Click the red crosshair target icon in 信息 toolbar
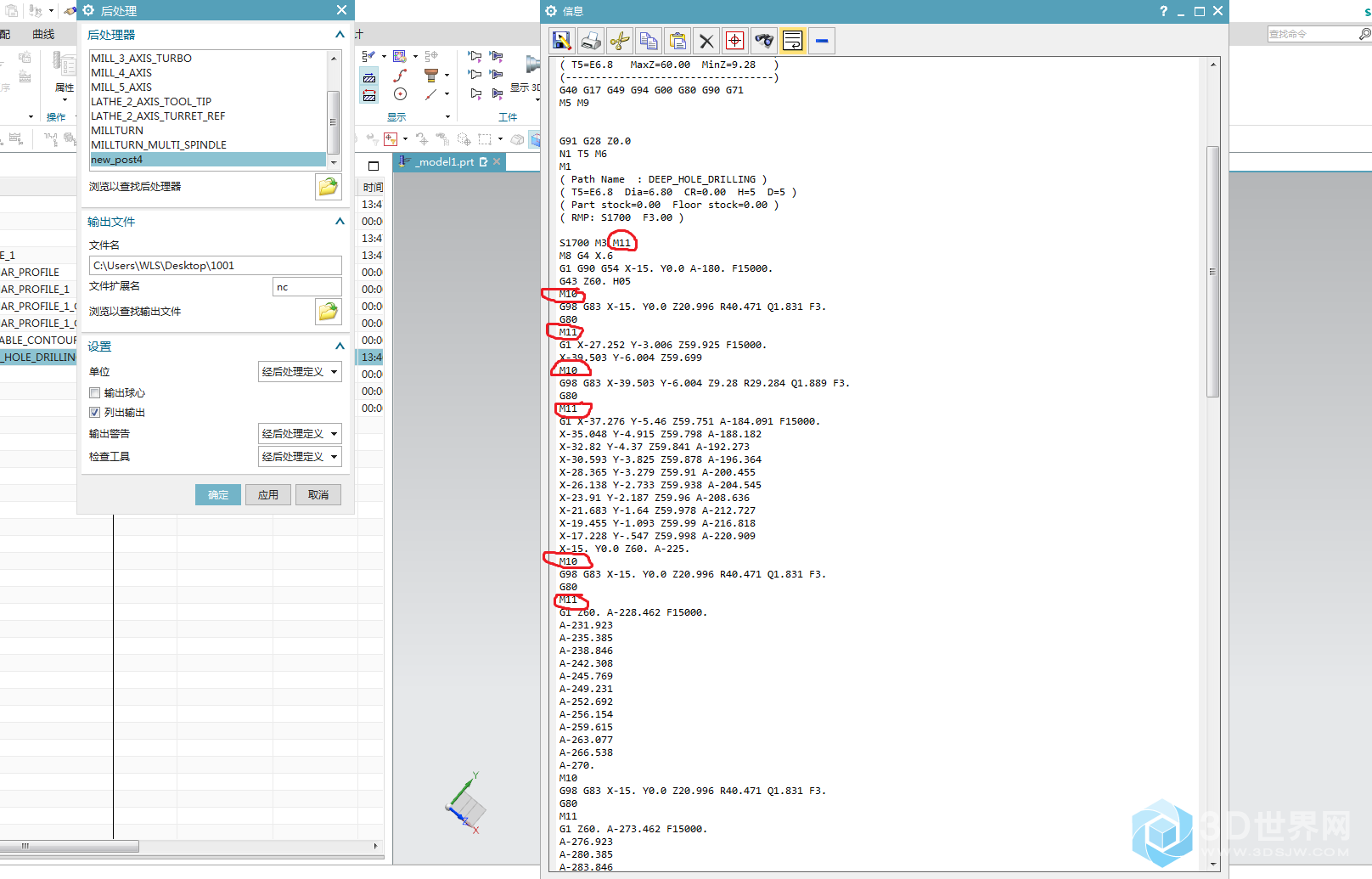Image resolution: width=1372 pixels, height=879 pixels. pos(735,41)
